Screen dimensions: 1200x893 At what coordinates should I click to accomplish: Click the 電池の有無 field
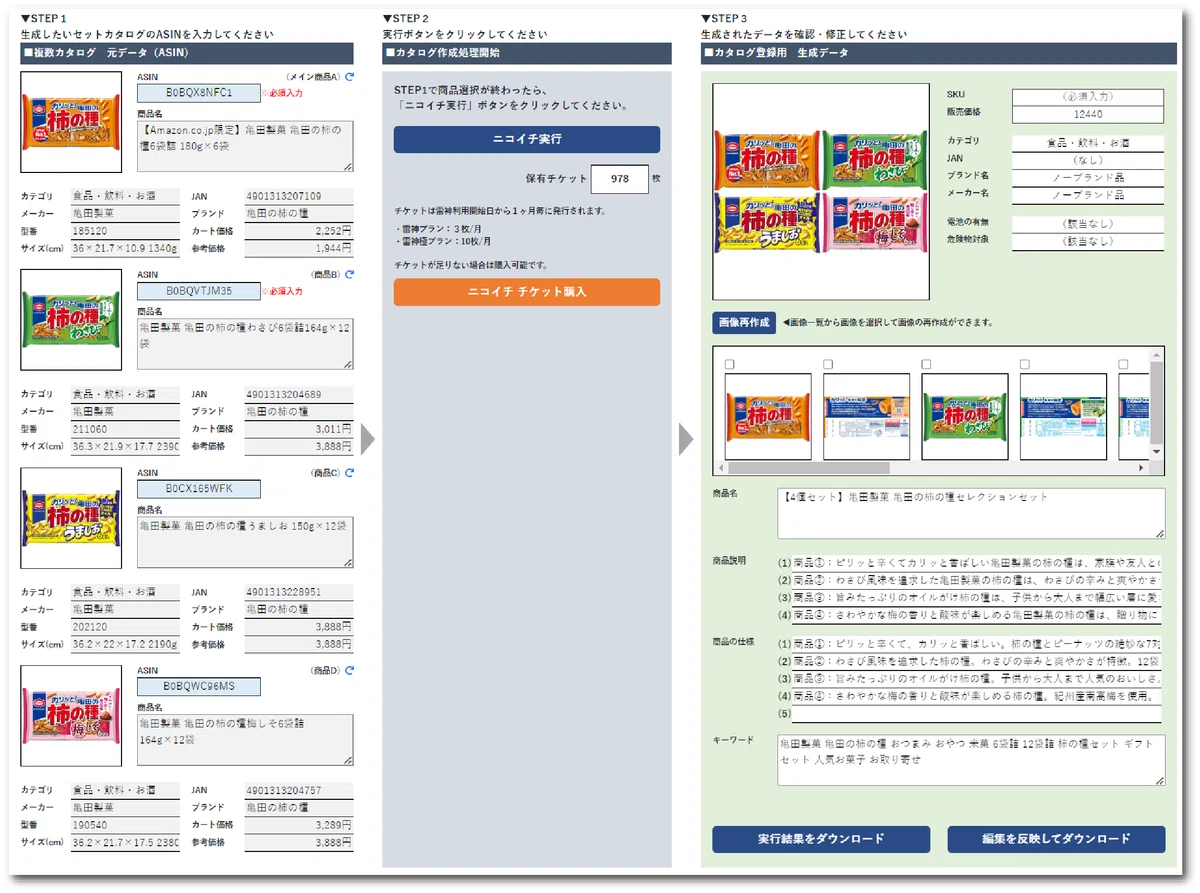[x=1088, y=224]
